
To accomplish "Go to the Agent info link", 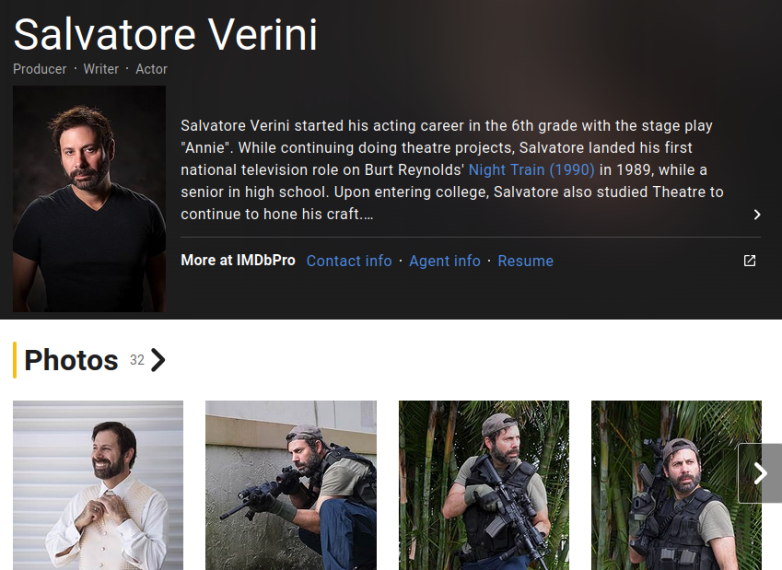I will (445, 261).
